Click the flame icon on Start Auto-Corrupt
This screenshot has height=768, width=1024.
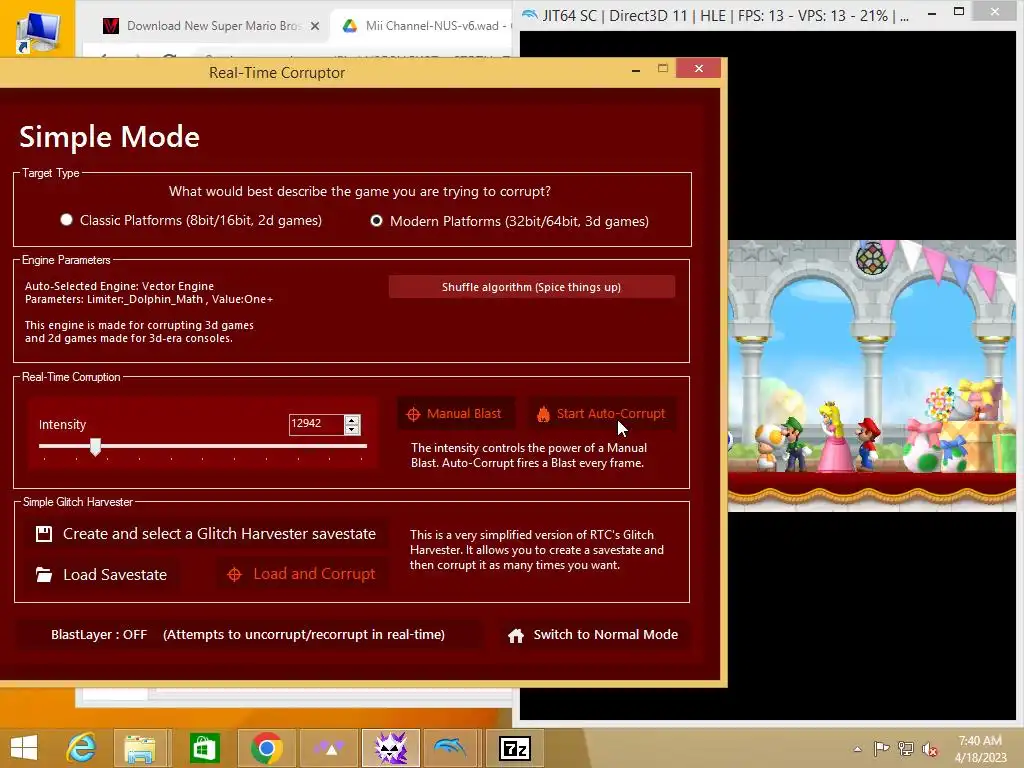coord(543,414)
